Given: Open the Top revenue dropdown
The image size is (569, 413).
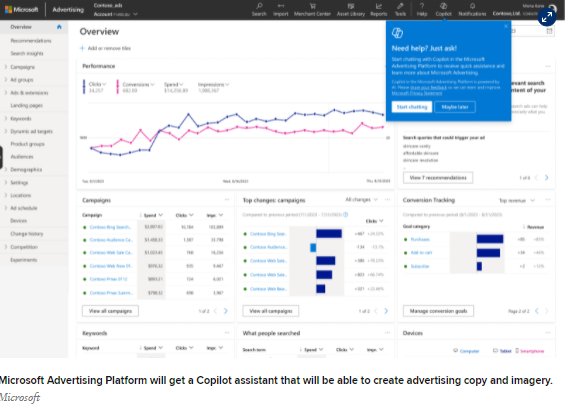Looking at the screenshot, I should tap(517, 200).
